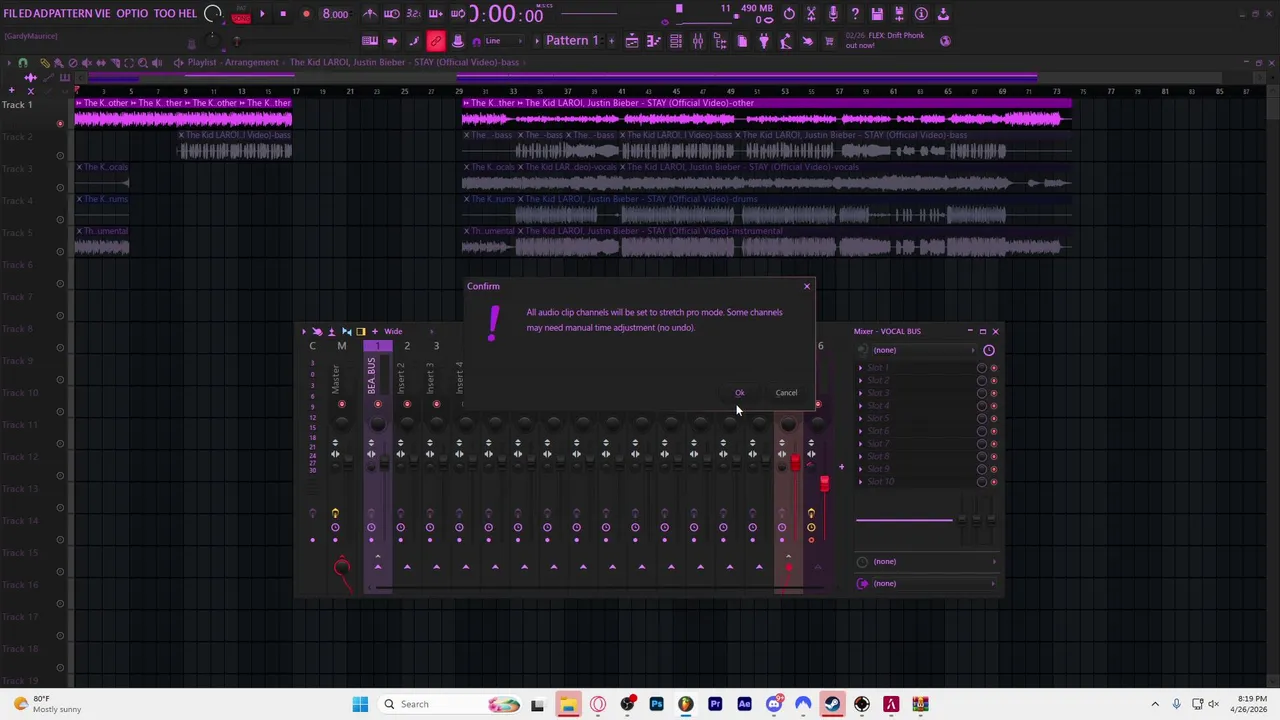
Task: Click Ok in the Confirm dialog
Action: [739, 392]
